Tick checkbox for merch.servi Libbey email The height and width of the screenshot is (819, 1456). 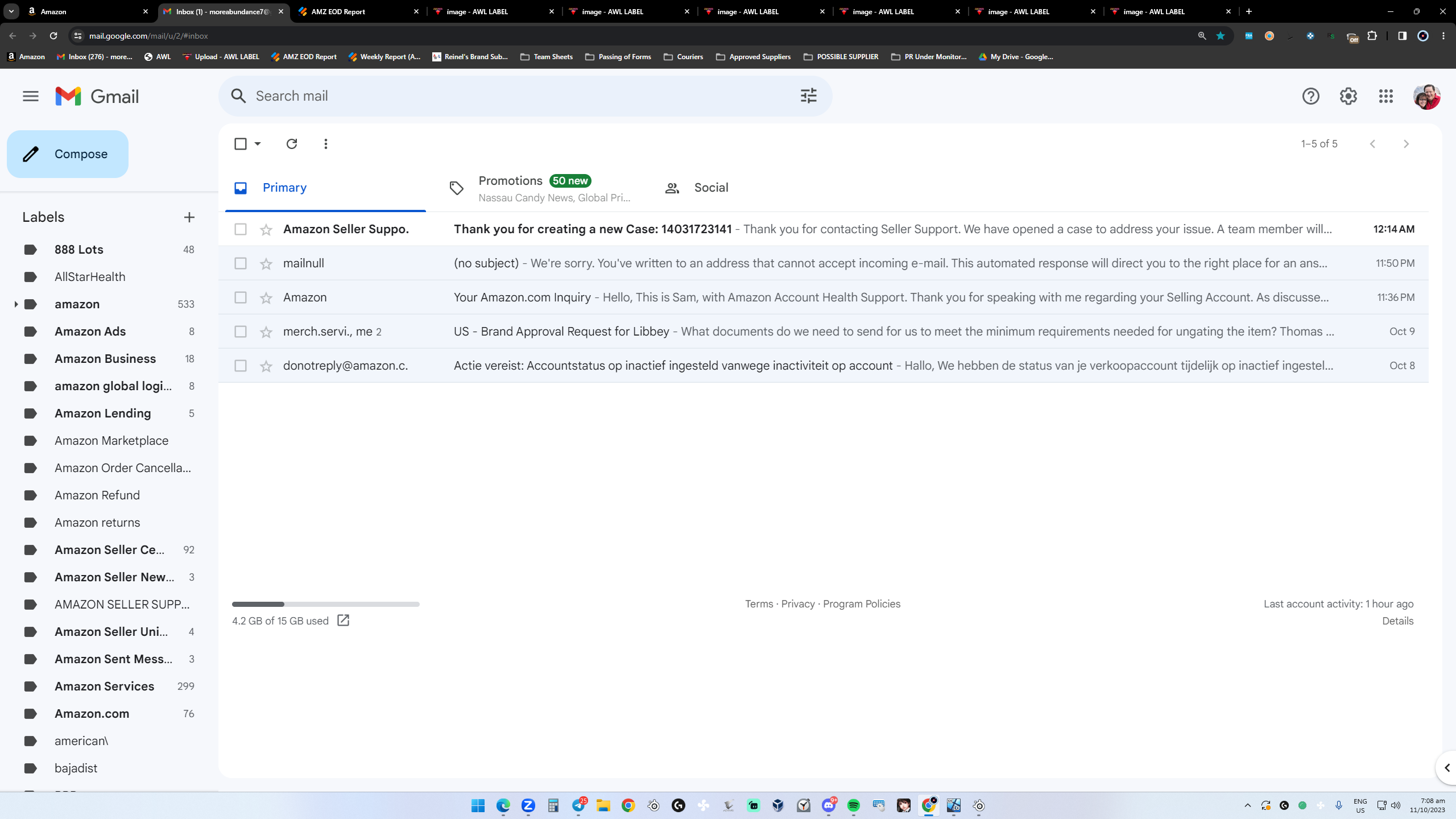click(x=241, y=332)
